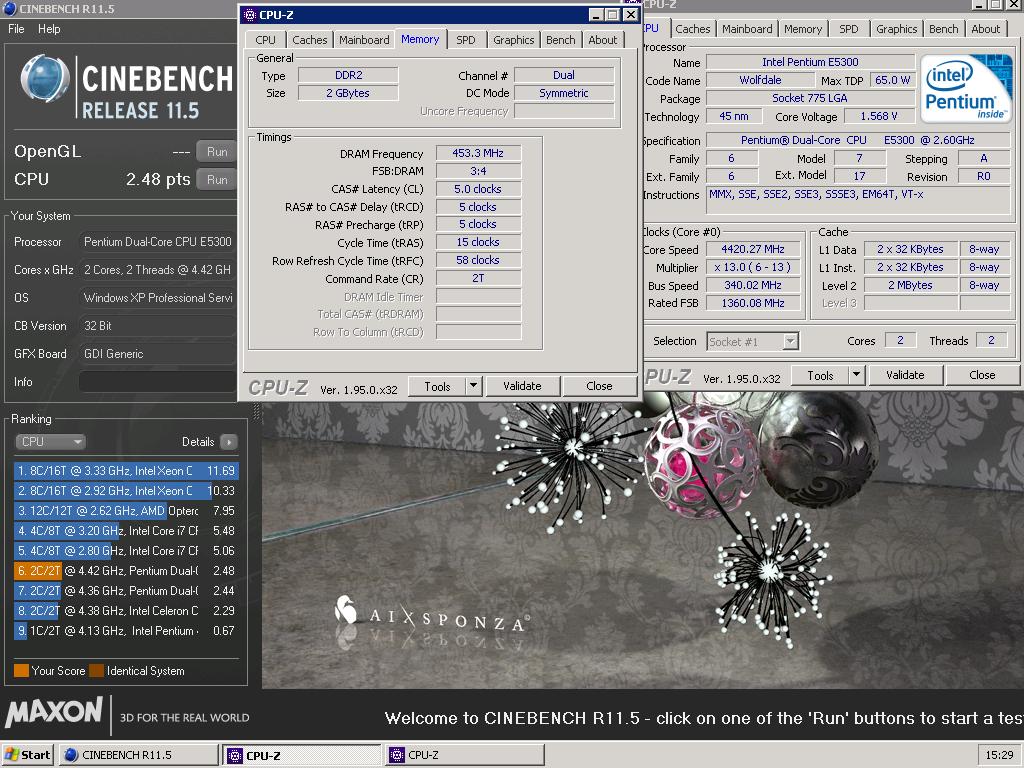
Task: Click the CAS# Latency value 5.0 clocks
Action: click(478, 189)
